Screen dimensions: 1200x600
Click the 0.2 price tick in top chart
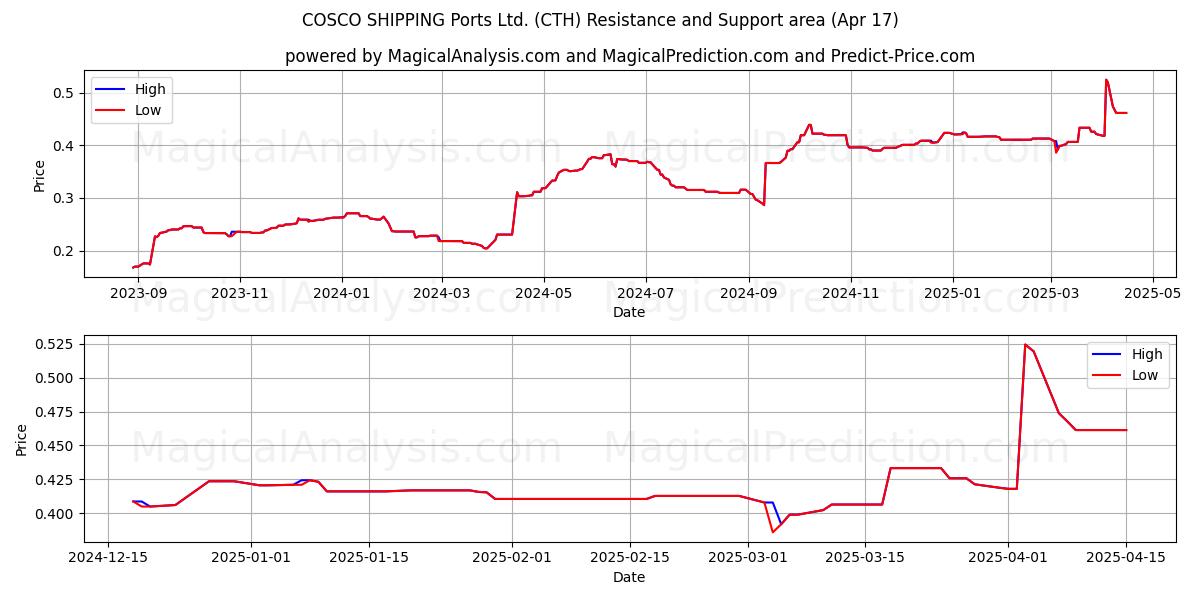(65, 251)
